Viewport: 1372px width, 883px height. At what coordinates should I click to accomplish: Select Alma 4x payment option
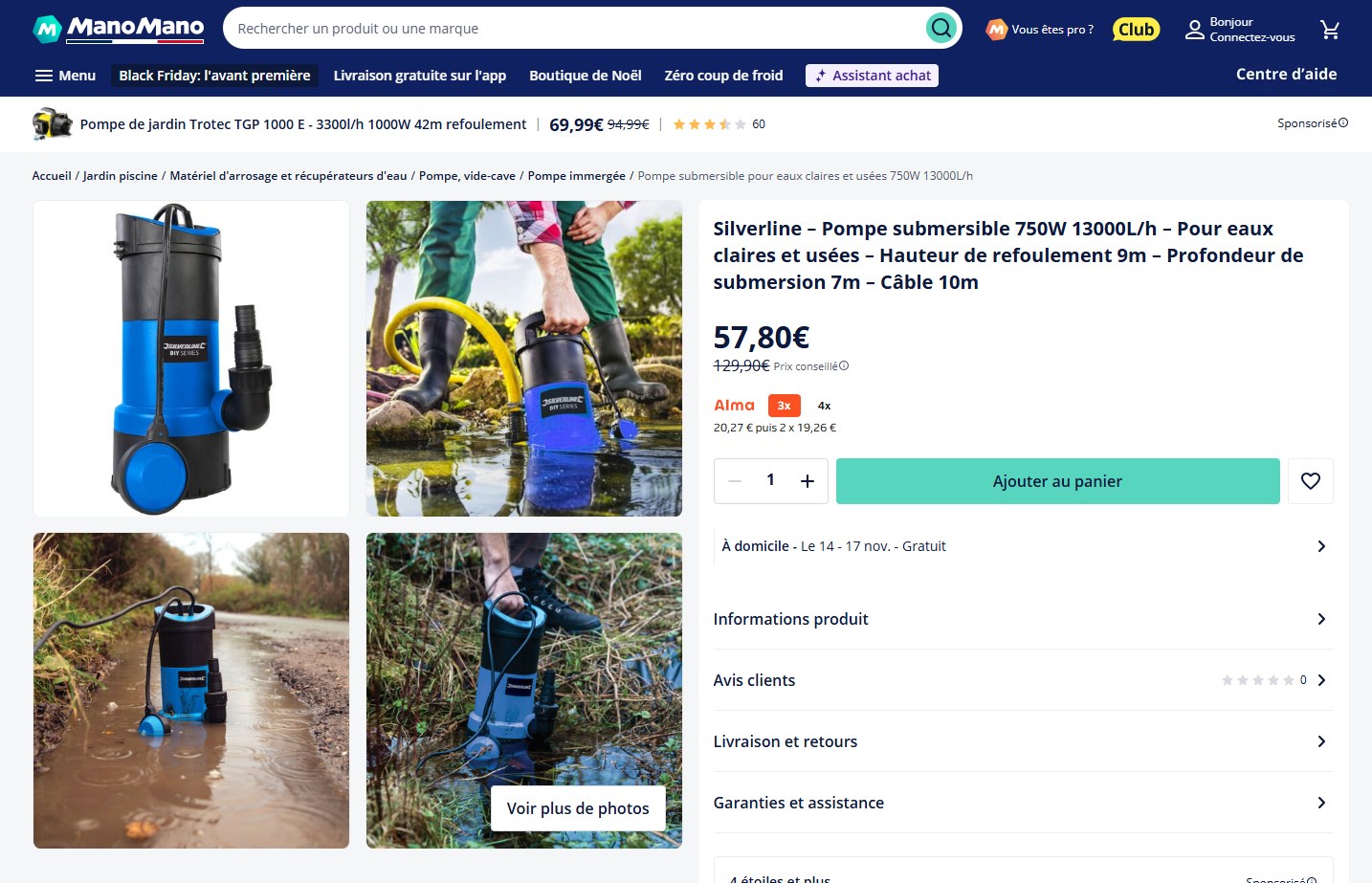(824, 406)
